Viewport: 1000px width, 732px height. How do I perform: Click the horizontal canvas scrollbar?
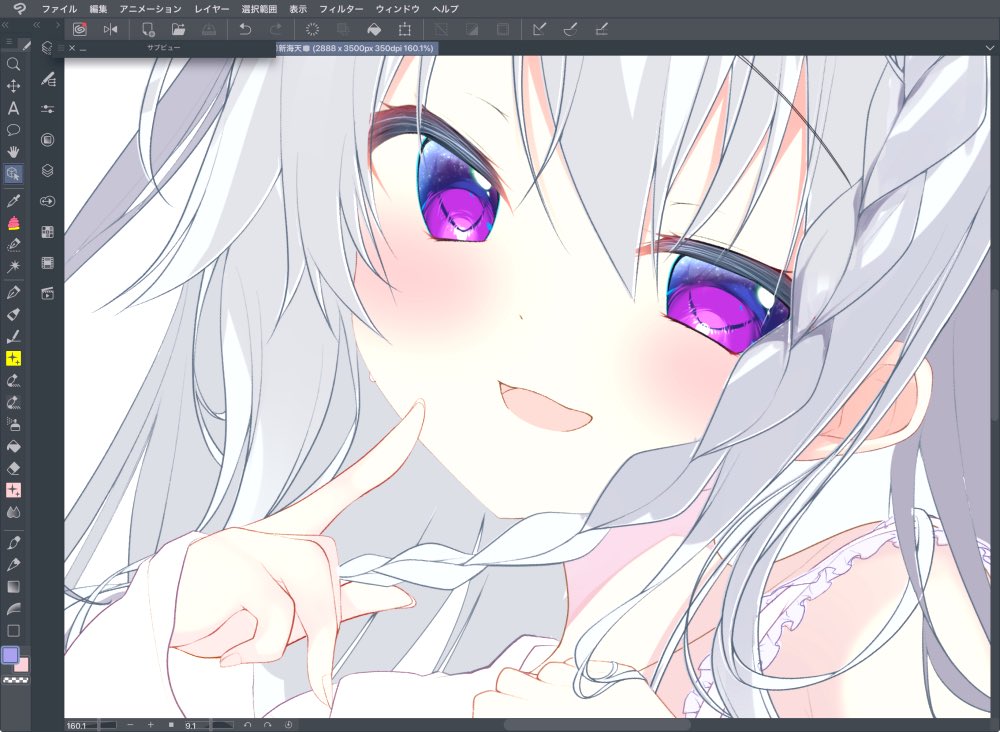[x=596, y=725]
